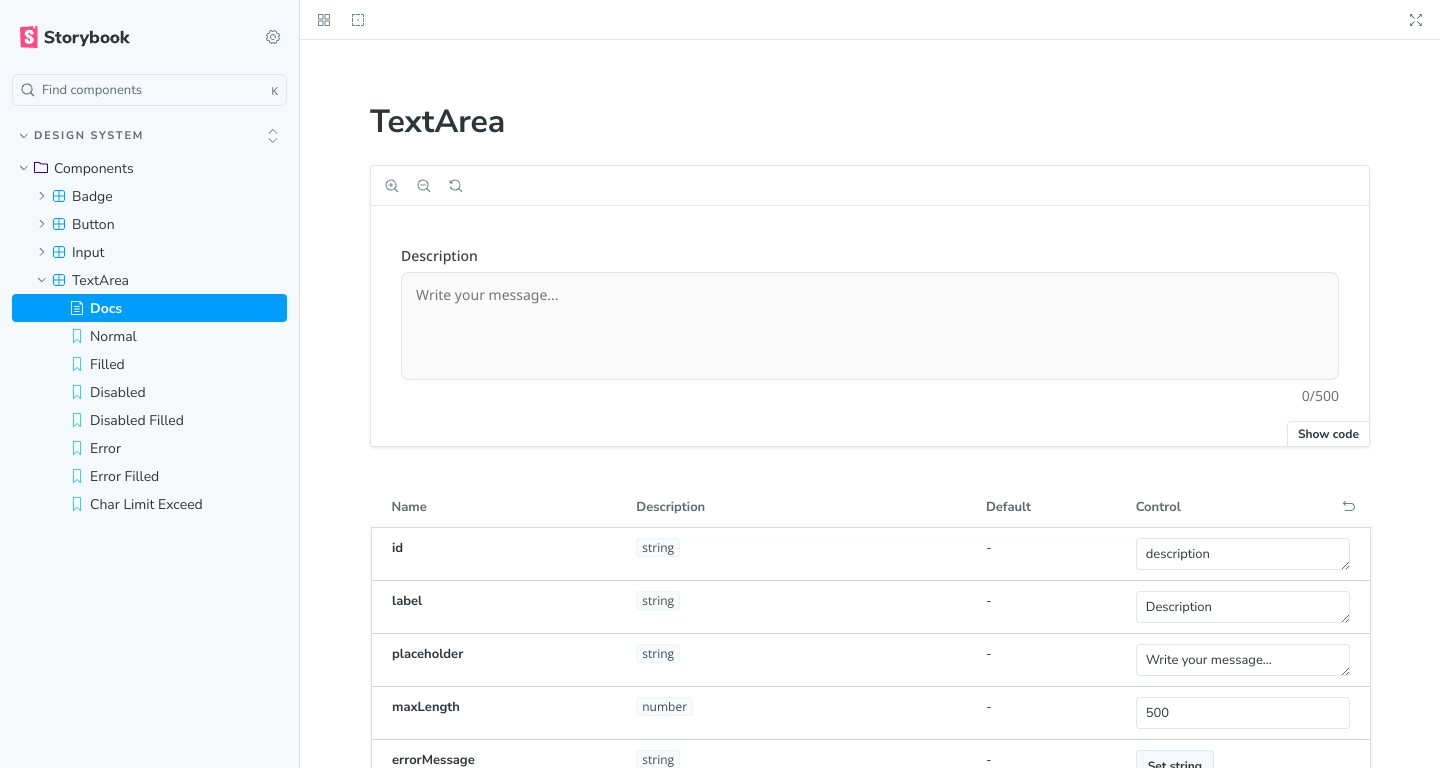This screenshot has width=1440, height=768.
Task: Edit the placeholder control field
Action: [1243, 660]
